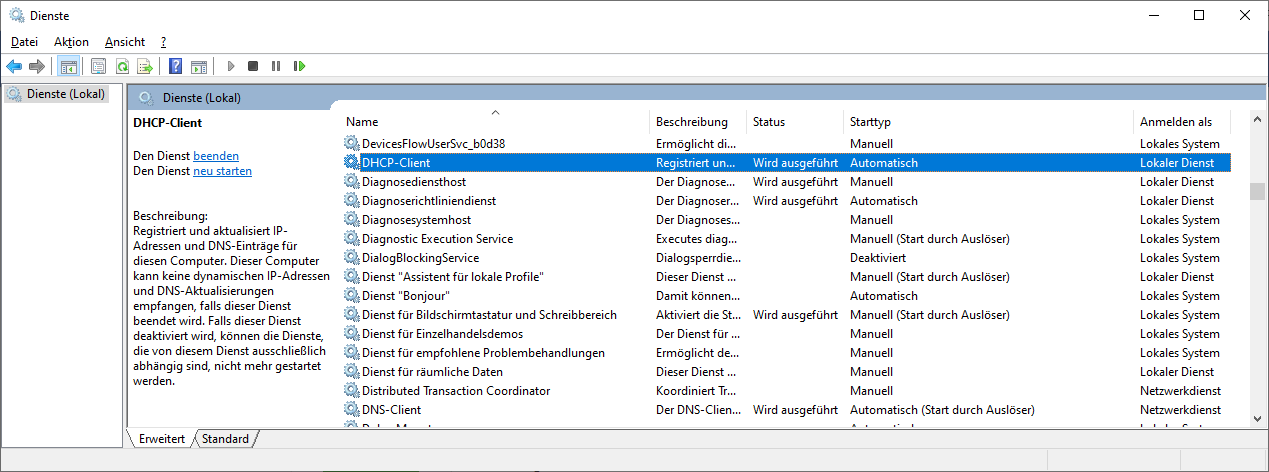Open the Aktion menu

coord(71,42)
